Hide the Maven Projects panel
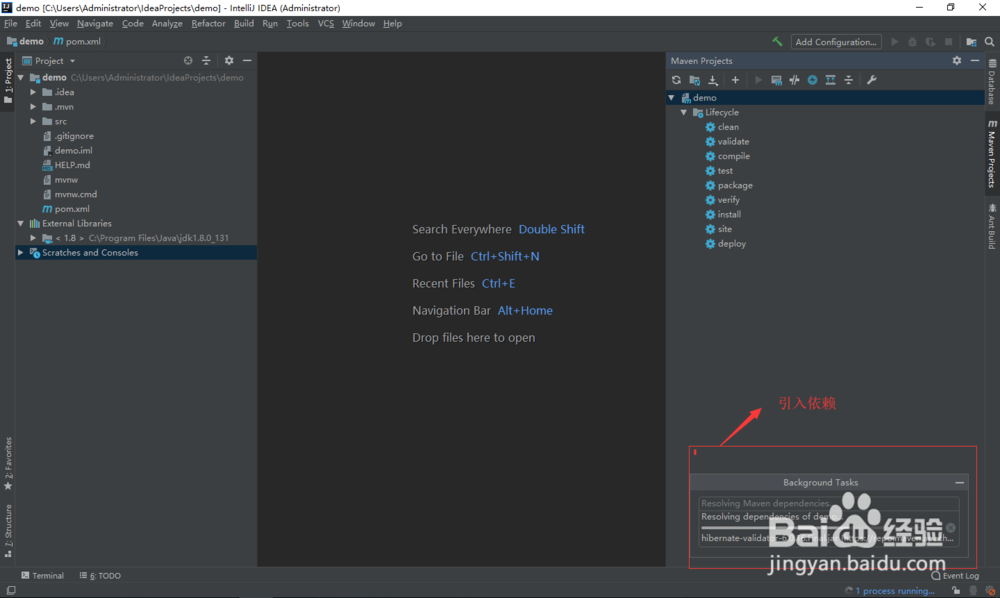1000x598 pixels. coord(975,61)
